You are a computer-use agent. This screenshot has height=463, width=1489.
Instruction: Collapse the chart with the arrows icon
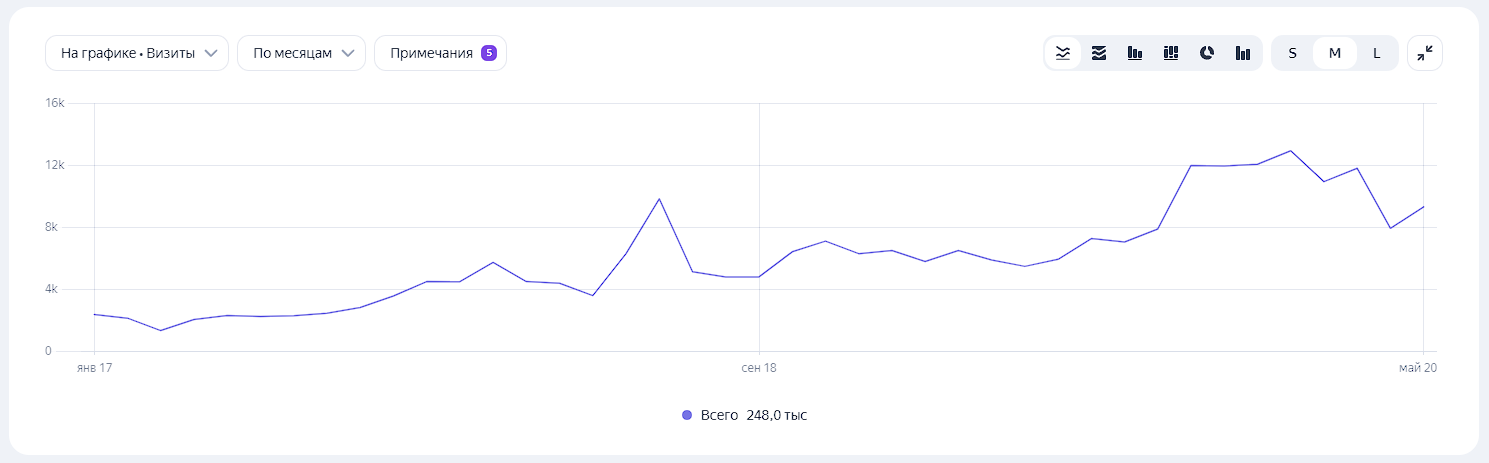1425,53
